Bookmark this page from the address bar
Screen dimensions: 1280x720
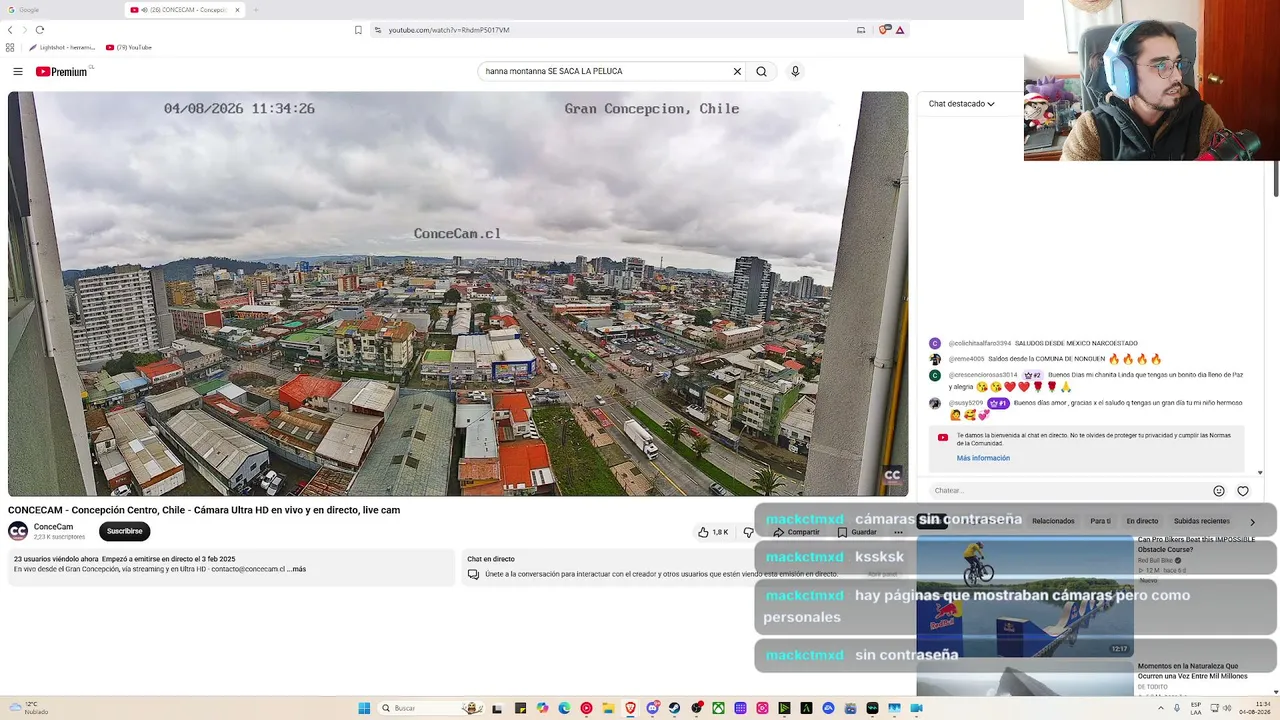[x=358, y=30]
